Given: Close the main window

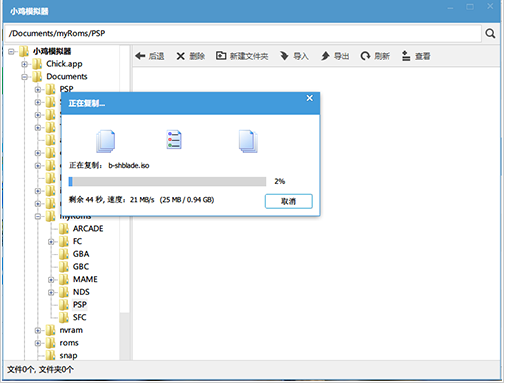Looking at the screenshot, I should tap(490, 6).
